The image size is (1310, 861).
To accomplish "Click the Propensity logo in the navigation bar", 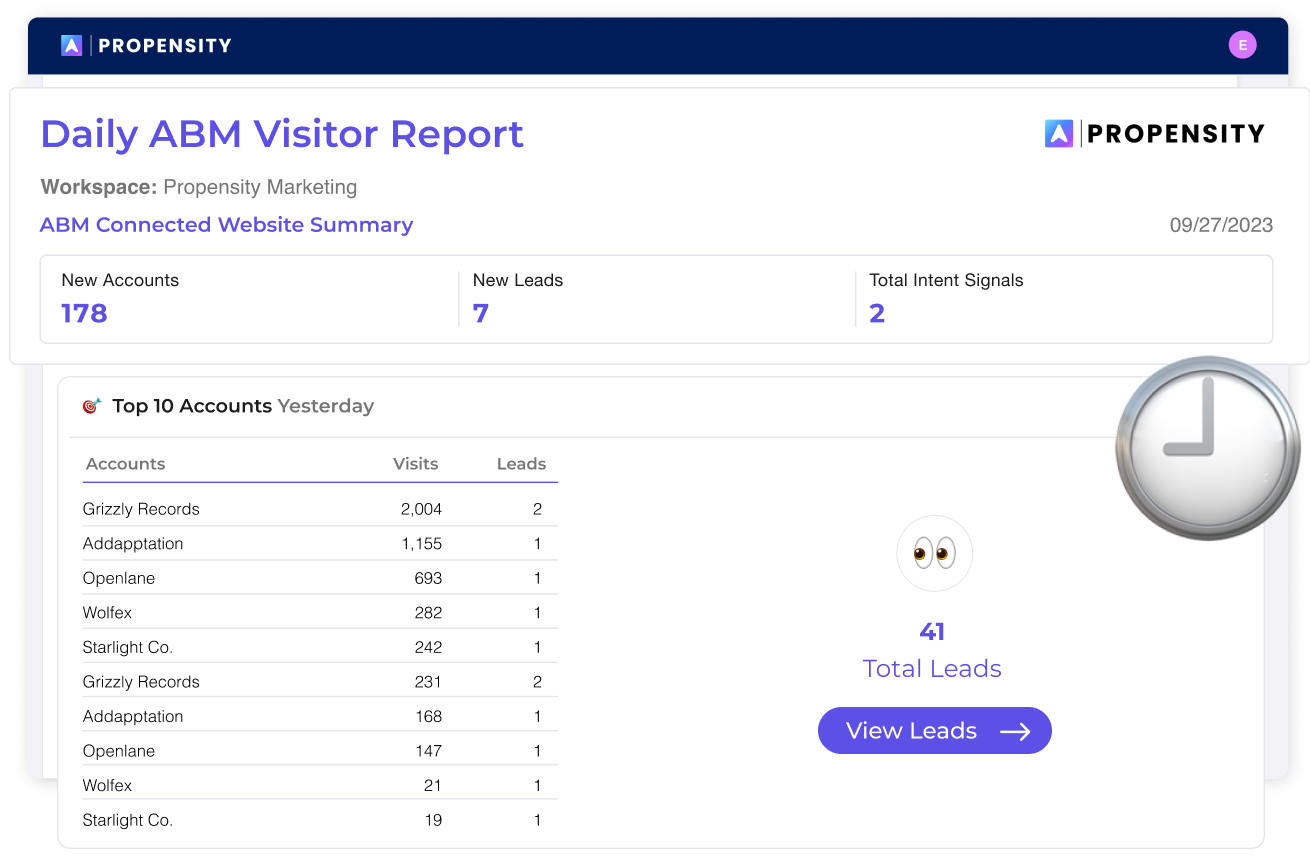I will 147,44.
